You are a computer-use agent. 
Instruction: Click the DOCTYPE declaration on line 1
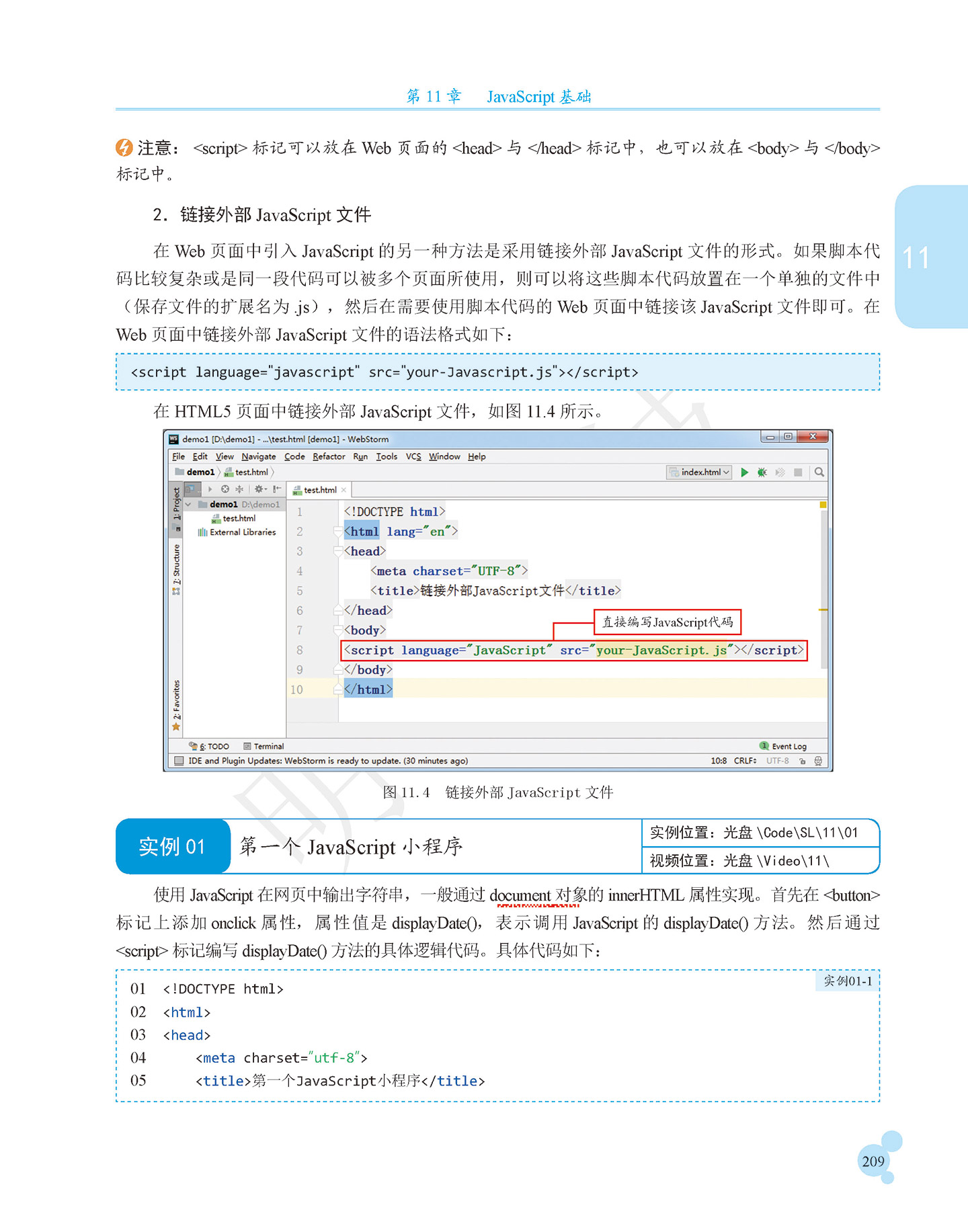pyautogui.click(x=395, y=512)
